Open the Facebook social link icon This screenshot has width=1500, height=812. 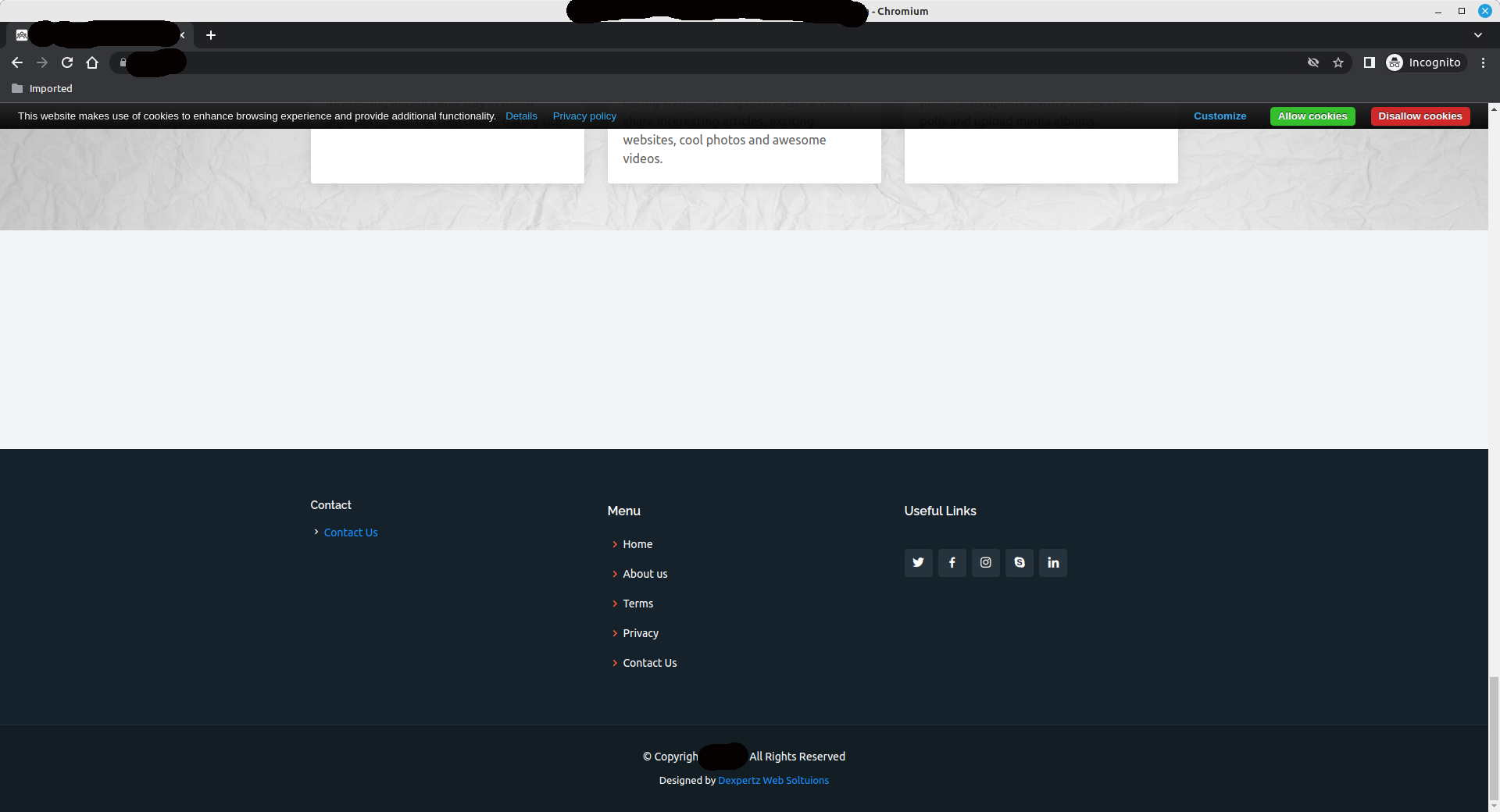(x=952, y=562)
